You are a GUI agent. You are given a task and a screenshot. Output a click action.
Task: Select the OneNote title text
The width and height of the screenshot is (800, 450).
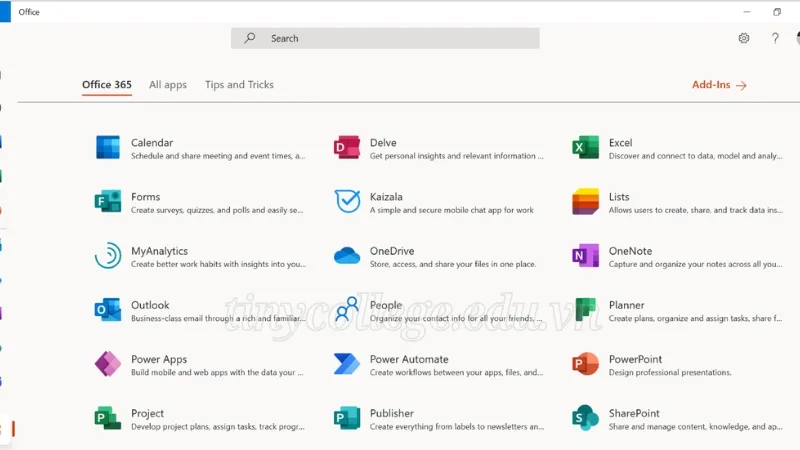(x=630, y=251)
